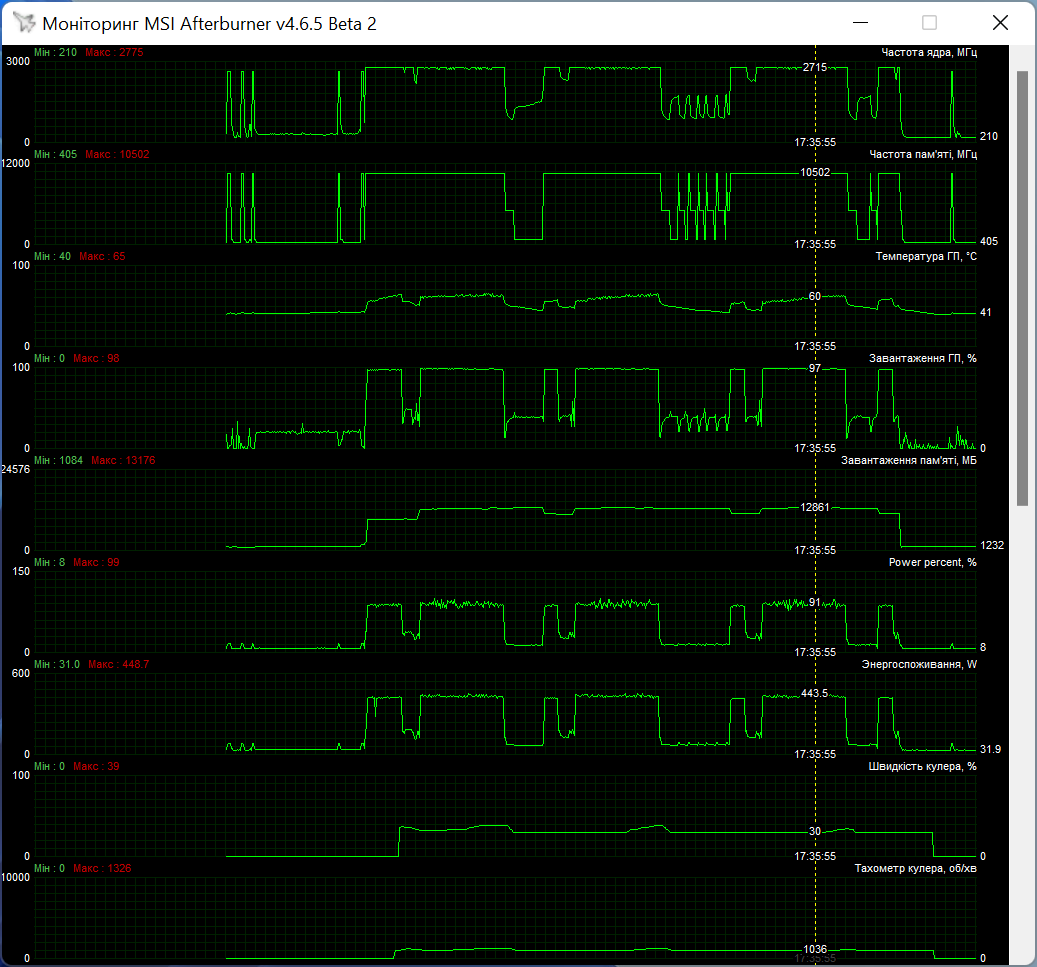Click the current power reading 31.9
Viewport: 1037px width, 967px height.
(x=990, y=749)
